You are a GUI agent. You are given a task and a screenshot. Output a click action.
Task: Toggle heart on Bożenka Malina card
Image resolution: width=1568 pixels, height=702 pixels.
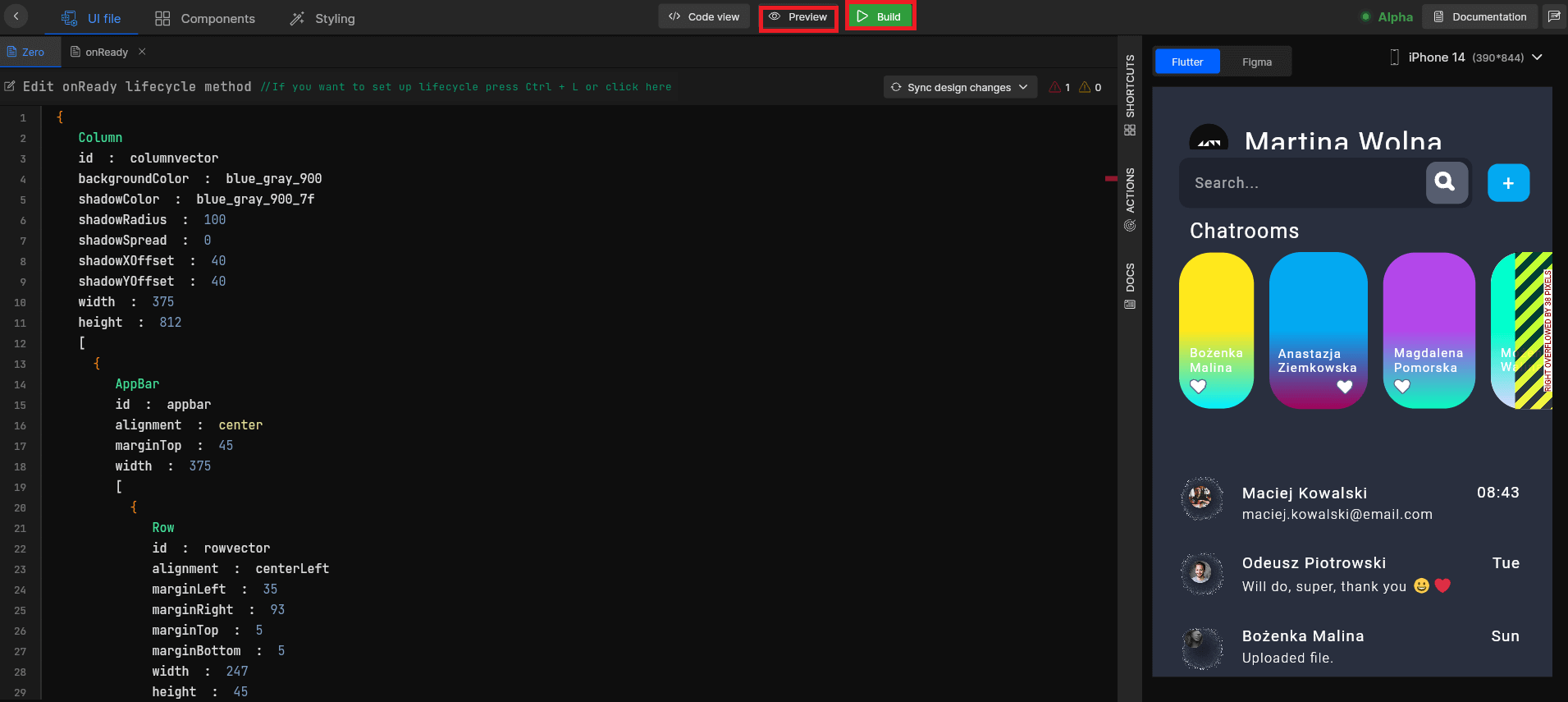[x=1198, y=386]
